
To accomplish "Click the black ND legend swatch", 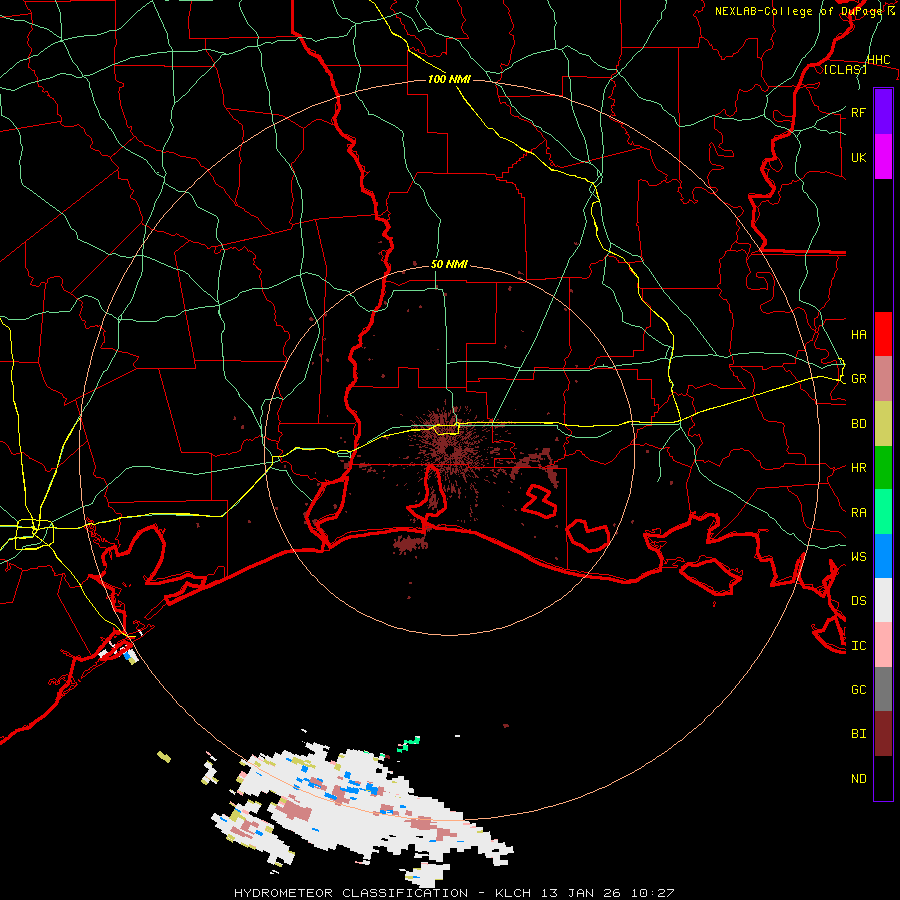I will [x=883, y=778].
